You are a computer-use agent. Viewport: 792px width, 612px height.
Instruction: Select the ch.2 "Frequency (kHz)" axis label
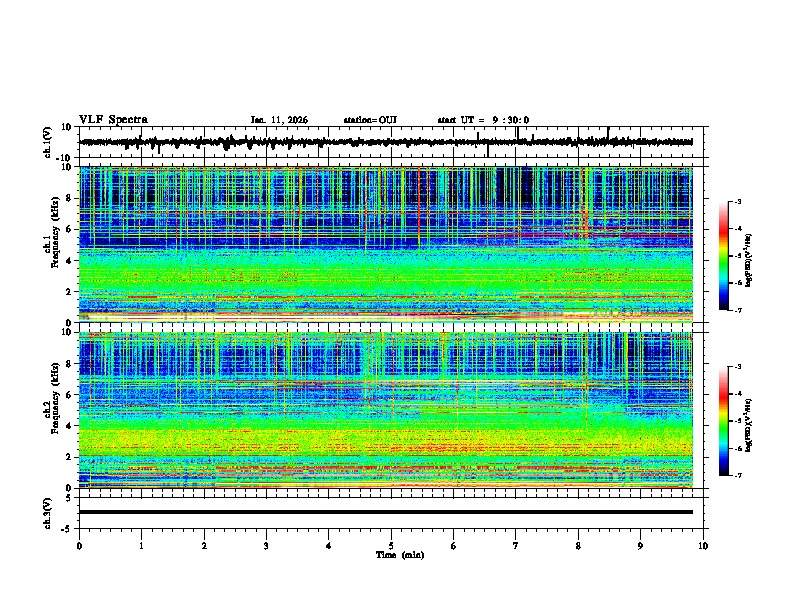click(55, 398)
